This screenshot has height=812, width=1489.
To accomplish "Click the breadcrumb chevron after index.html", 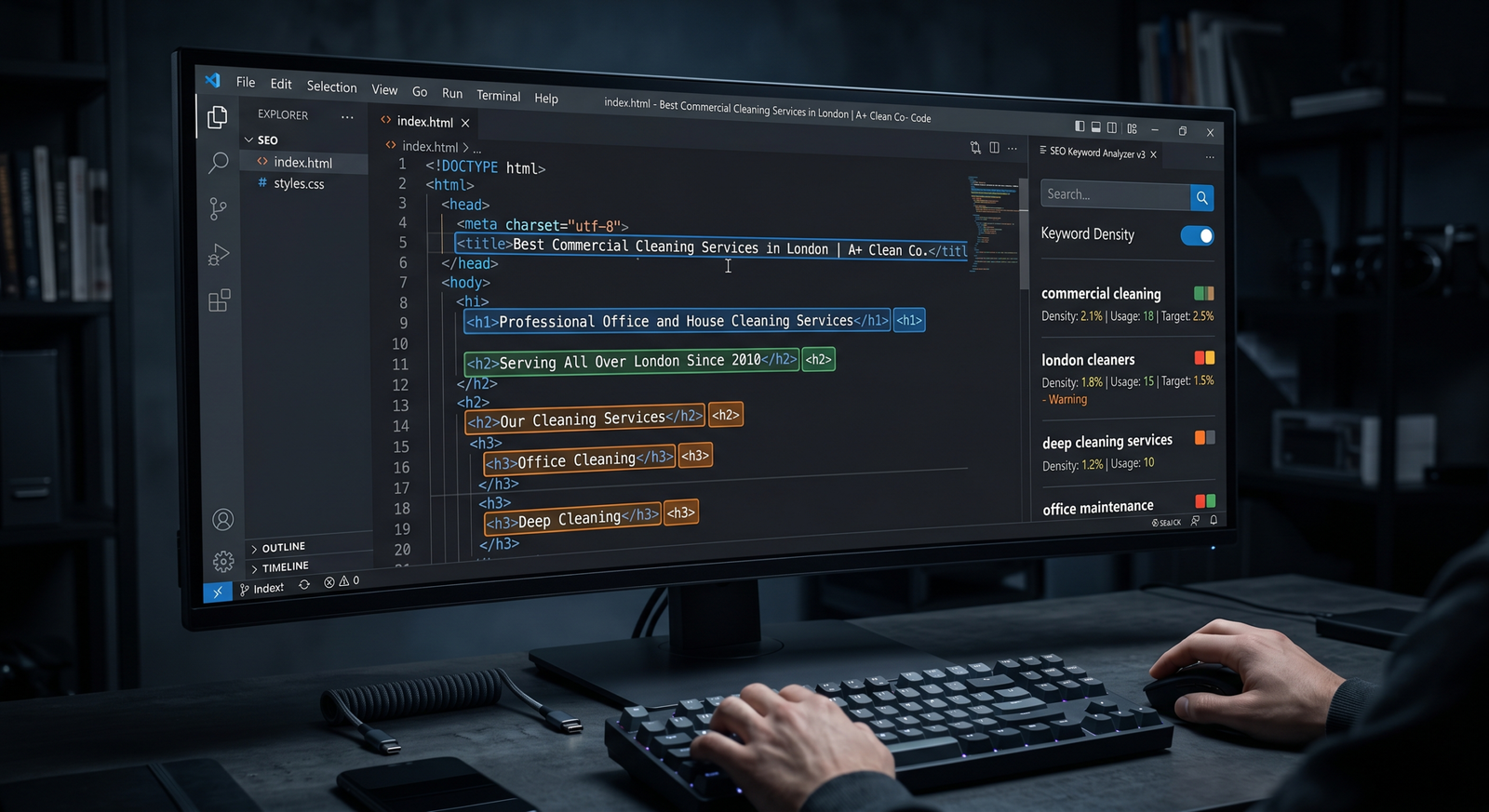I will click(x=465, y=148).
